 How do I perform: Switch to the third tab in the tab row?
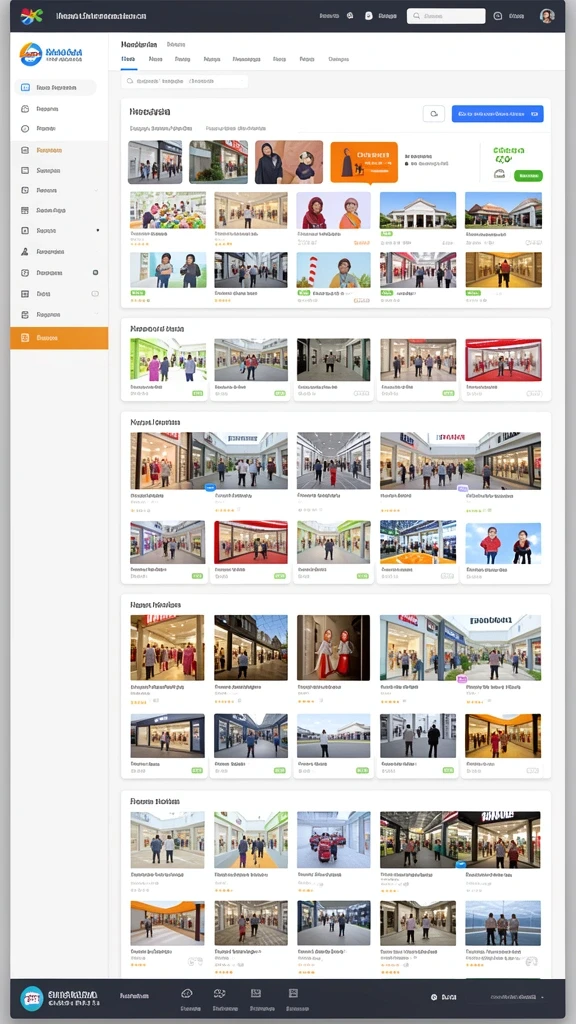(x=182, y=59)
